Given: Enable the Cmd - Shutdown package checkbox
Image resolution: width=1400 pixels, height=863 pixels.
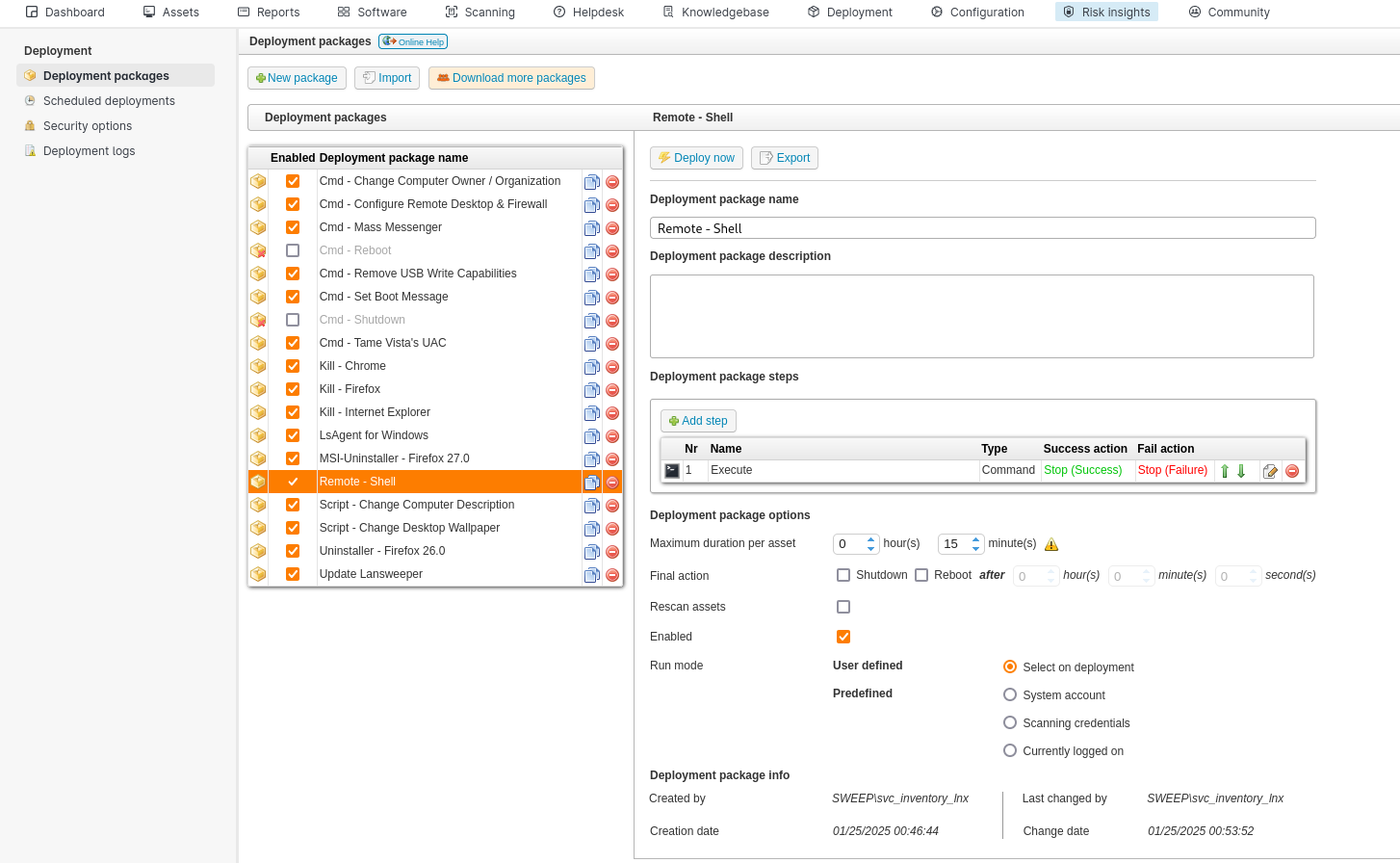Looking at the screenshot, I should tap(293, 320).
